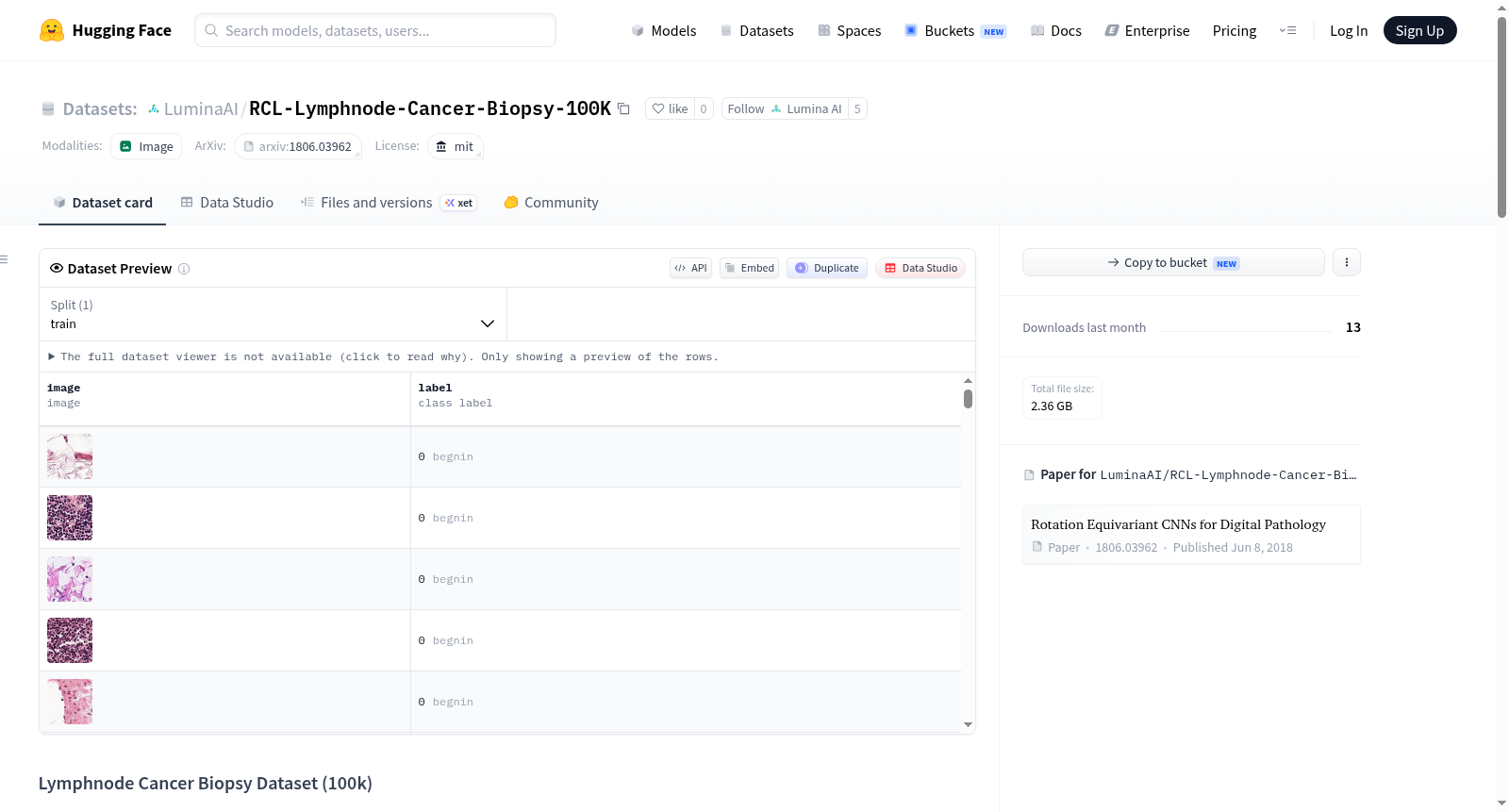The width and height of the screenshot is (1509, 812).
Task: Click the preview table scrollbar thumb
Action: point(968,399)
